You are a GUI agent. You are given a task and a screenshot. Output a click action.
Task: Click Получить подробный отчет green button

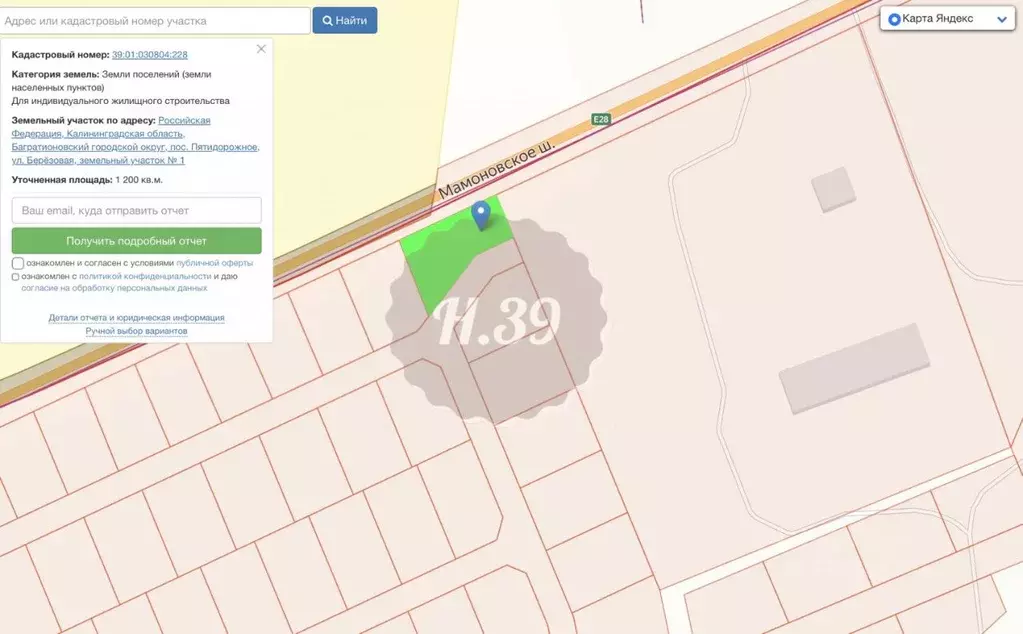pos(136,241)
